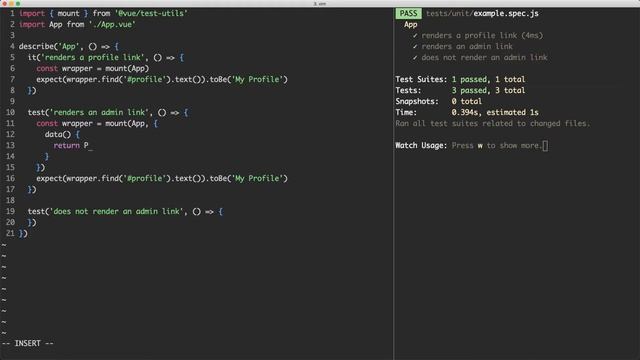Click the Tests: 3 passed summary line
Screen dimensions: 640x360
pyautogui.click(x=460, y=91)
